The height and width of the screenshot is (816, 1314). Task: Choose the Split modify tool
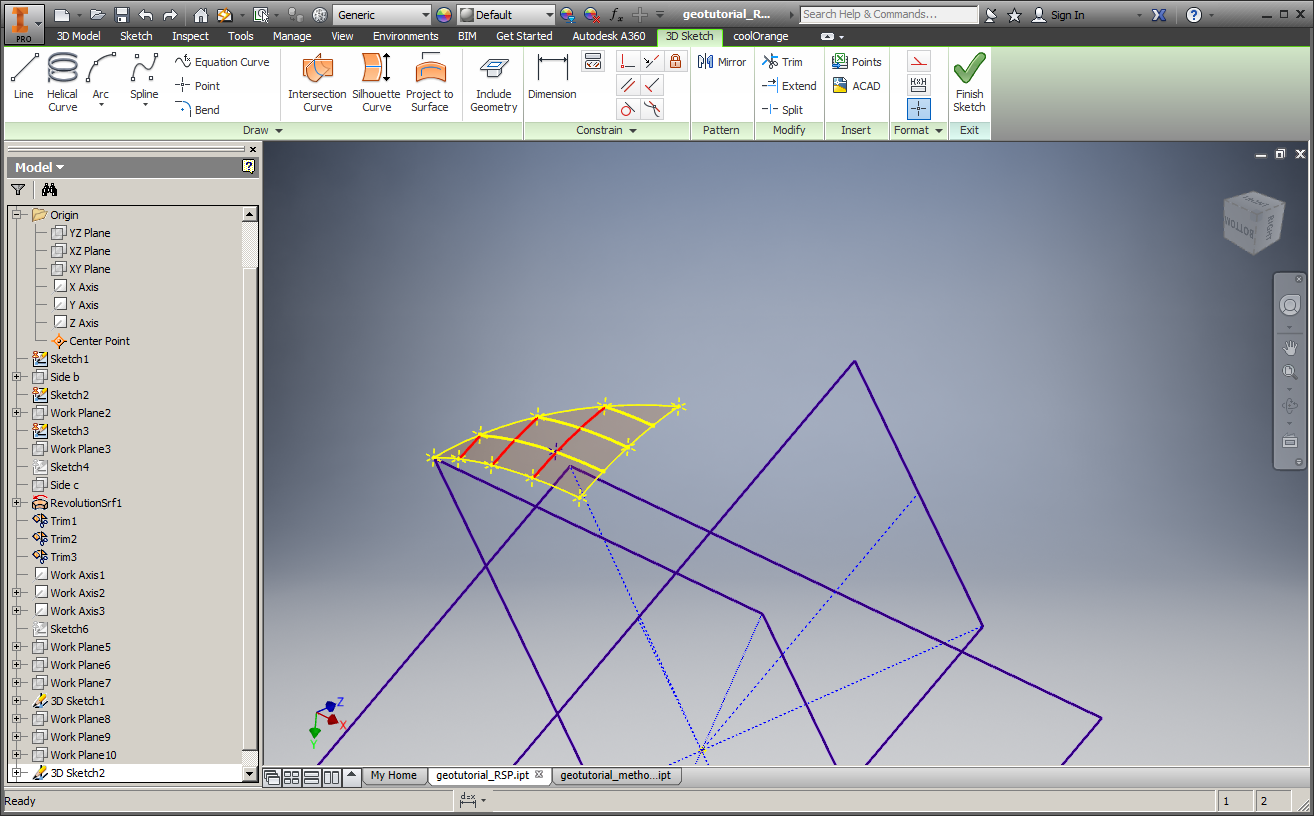pos(782,110)
